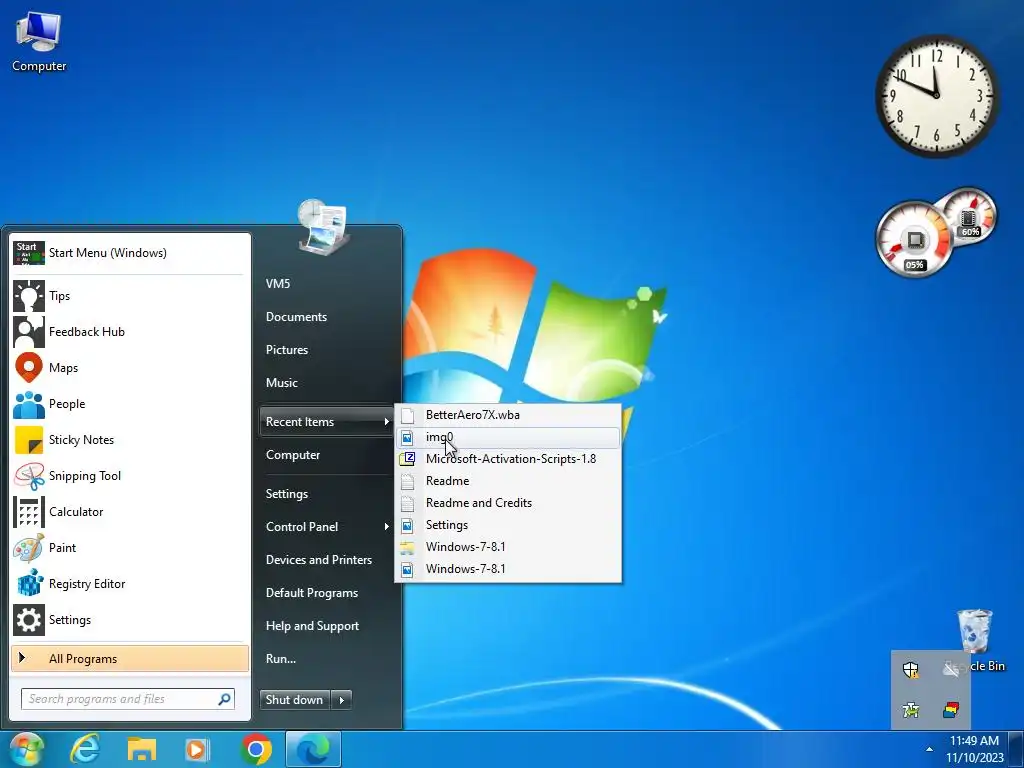Show hidden icons with the tray arrow
The image size is (1024, 768).
929,749
